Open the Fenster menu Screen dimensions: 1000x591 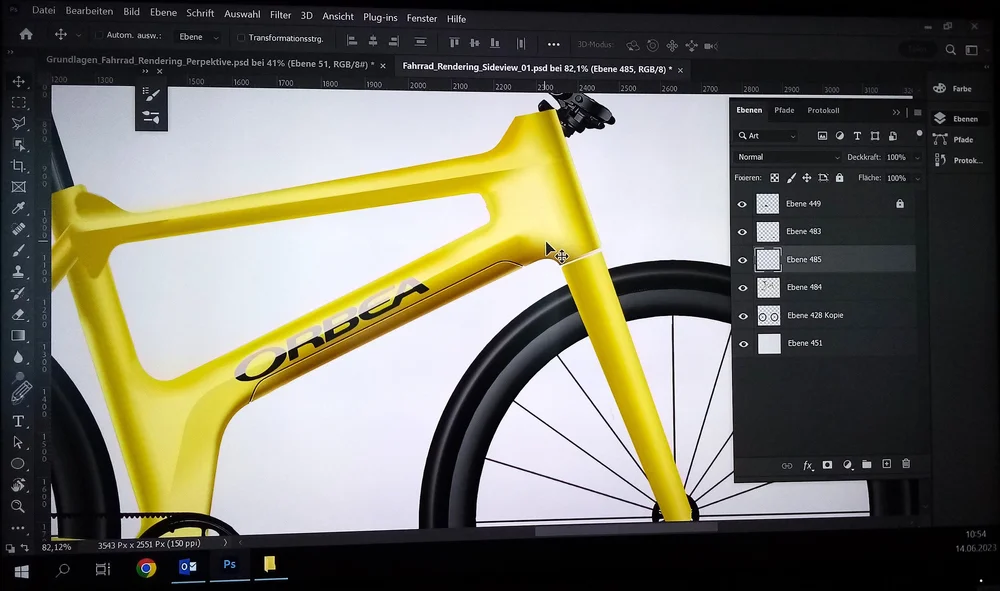click(422, 18)
